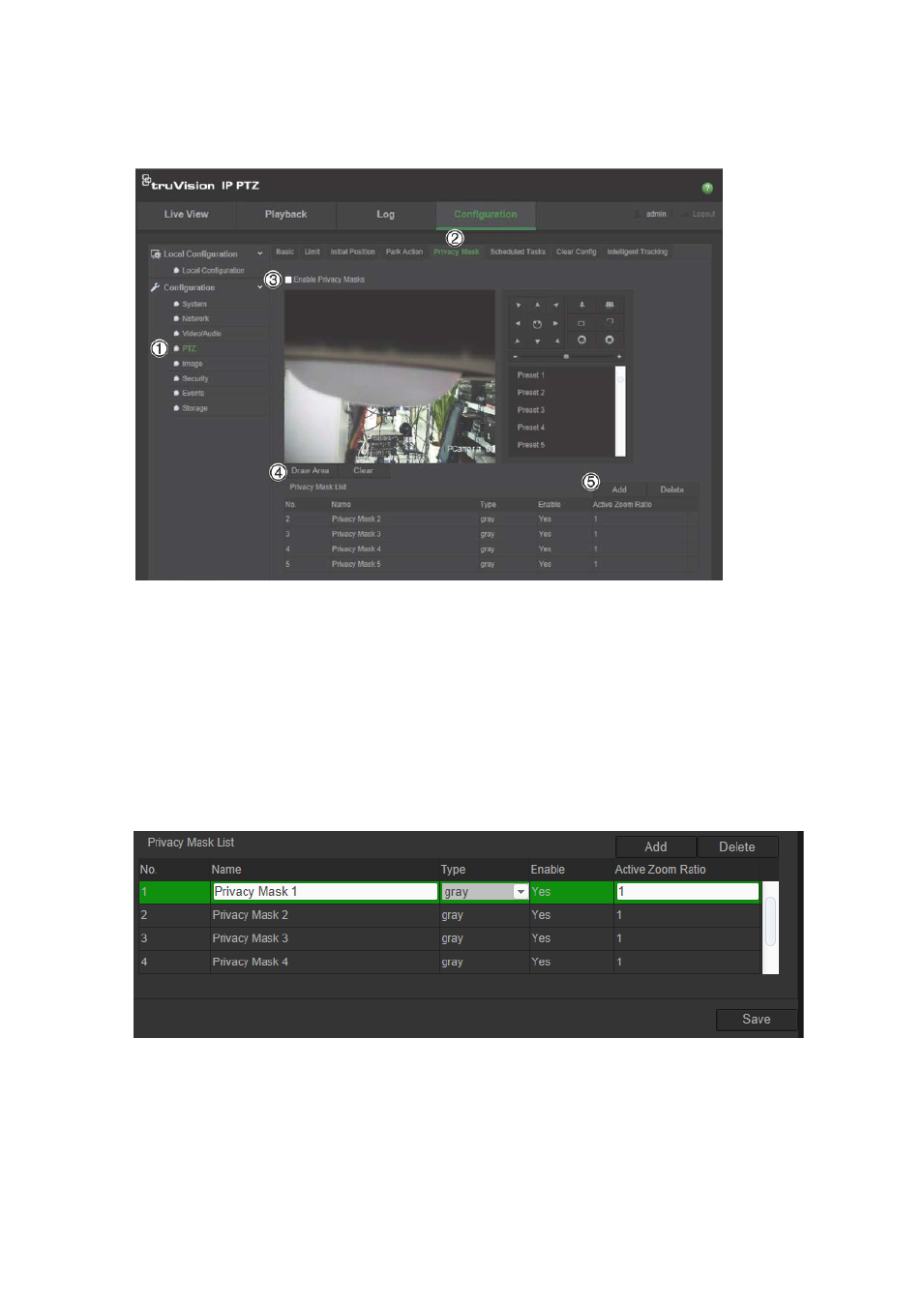The height and width of the screenshot is (1306, 924).
Task: Click the Save button
Action: point(757,1020)
